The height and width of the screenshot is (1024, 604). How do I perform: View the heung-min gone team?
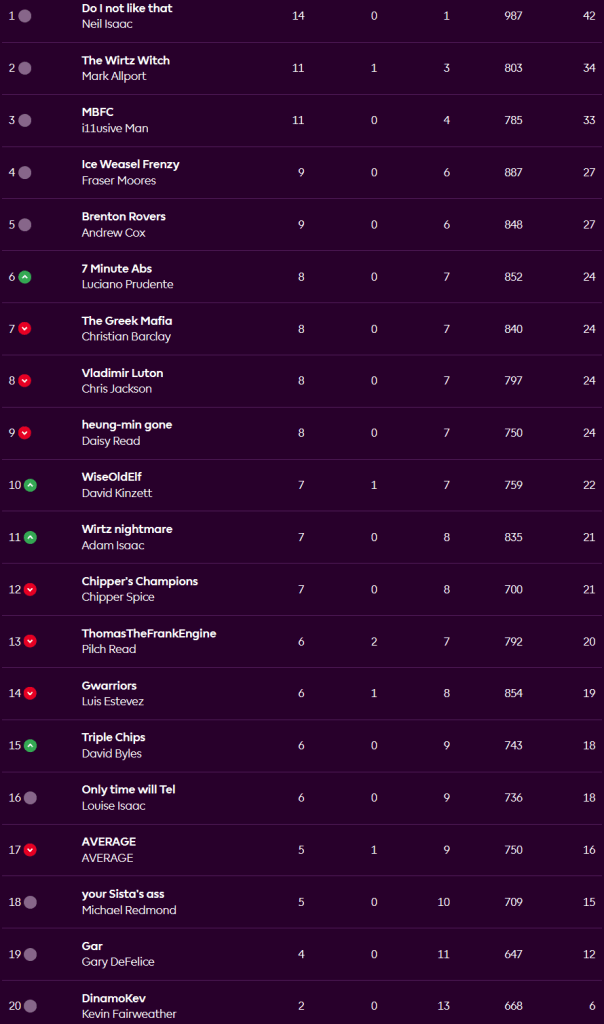coord(127,425)
